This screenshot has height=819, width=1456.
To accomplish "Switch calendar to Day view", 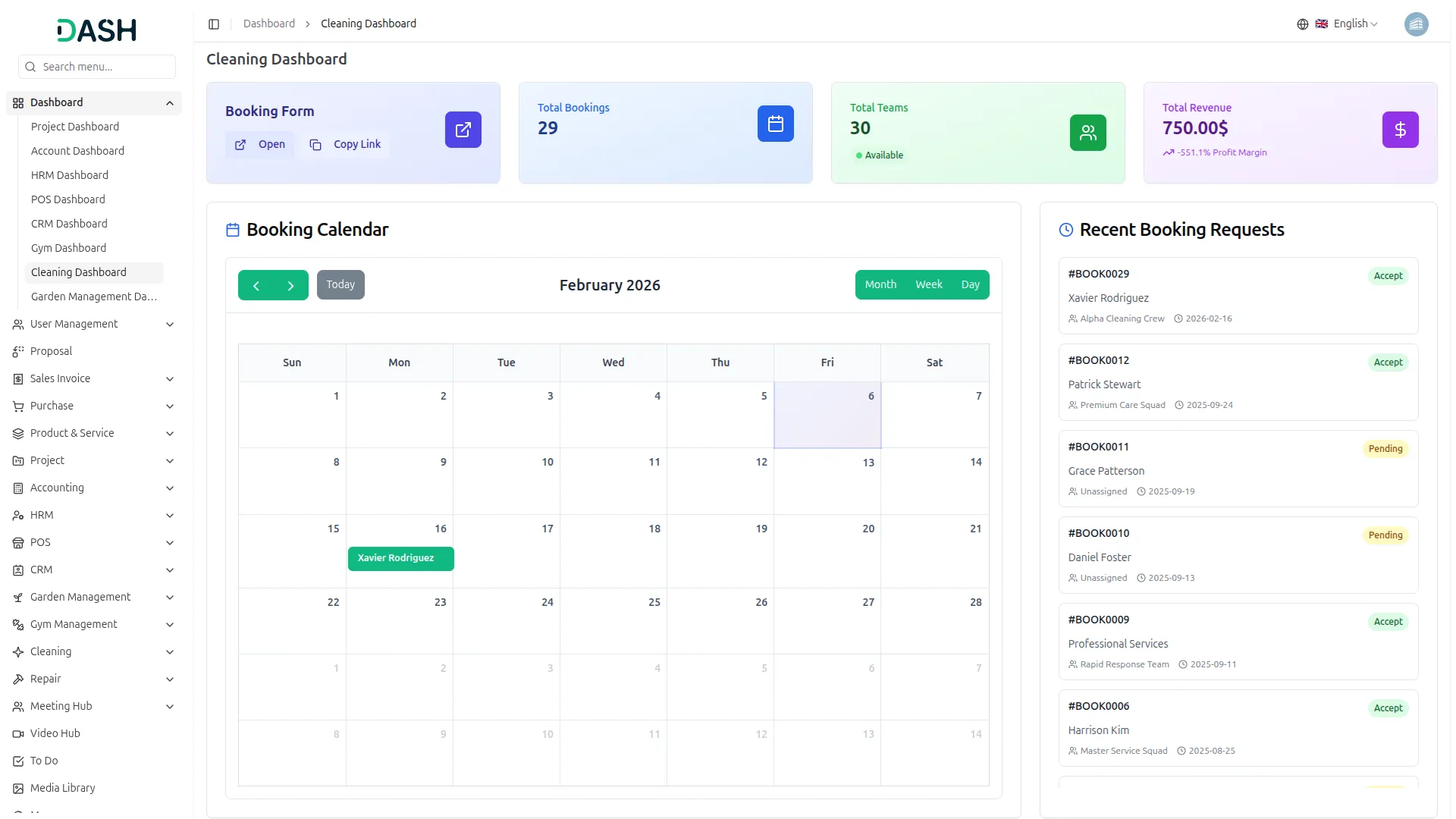I will point(970,285).
